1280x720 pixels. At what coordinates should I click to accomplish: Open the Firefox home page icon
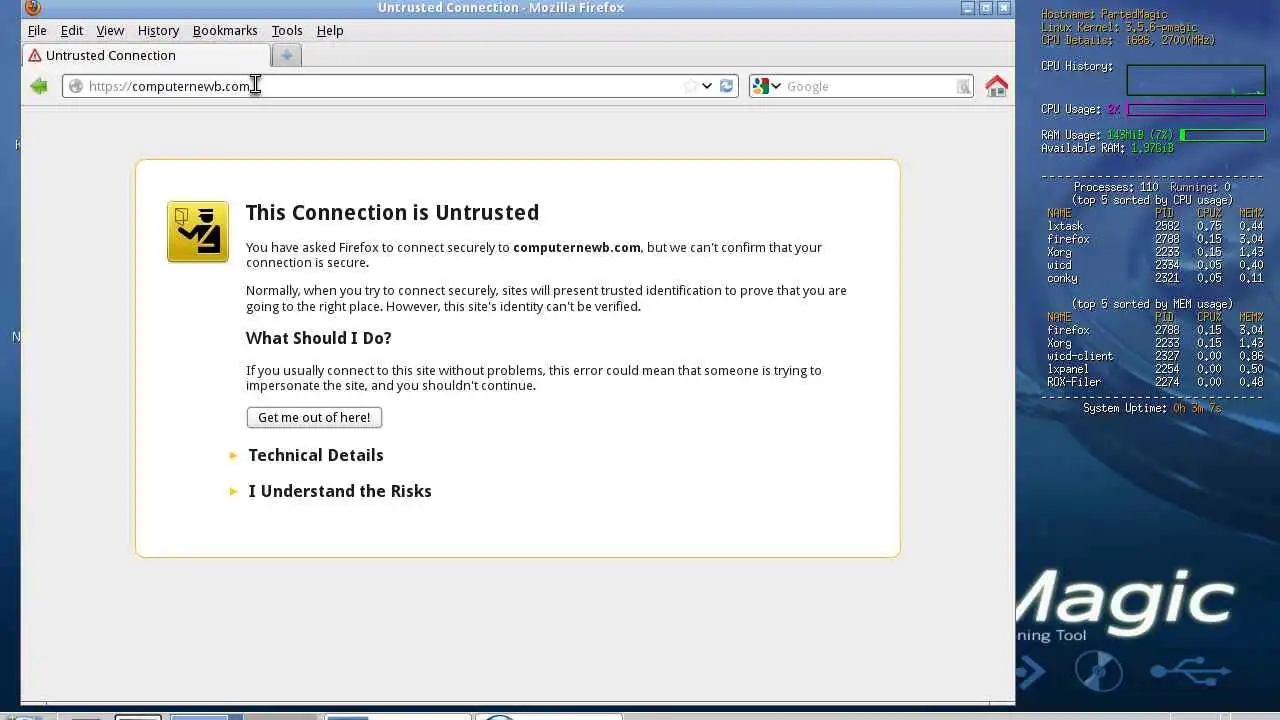tap(996, 86)
